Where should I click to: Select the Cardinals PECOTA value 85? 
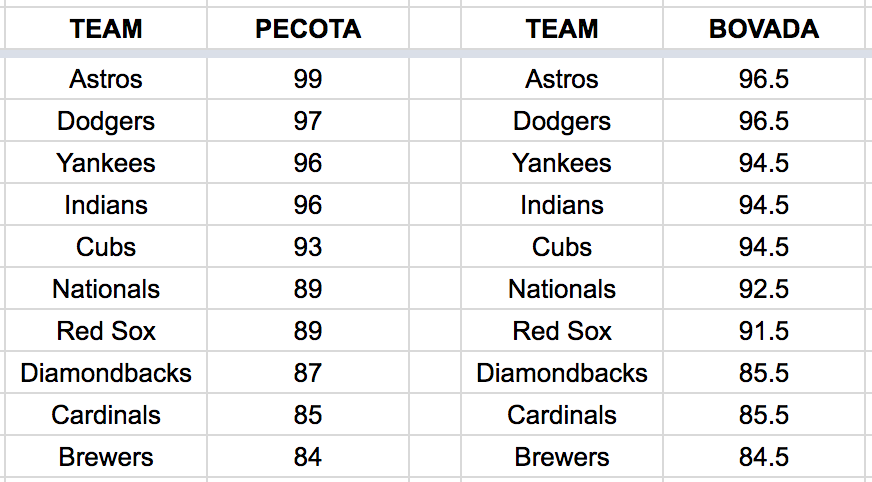click(308, 415)
